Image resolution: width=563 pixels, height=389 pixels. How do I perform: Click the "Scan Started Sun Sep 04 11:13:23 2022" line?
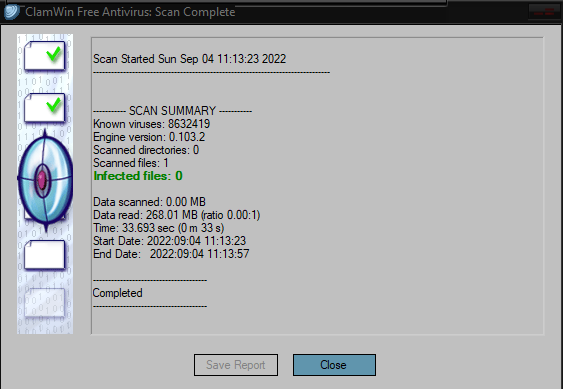[x=190, y=59]
